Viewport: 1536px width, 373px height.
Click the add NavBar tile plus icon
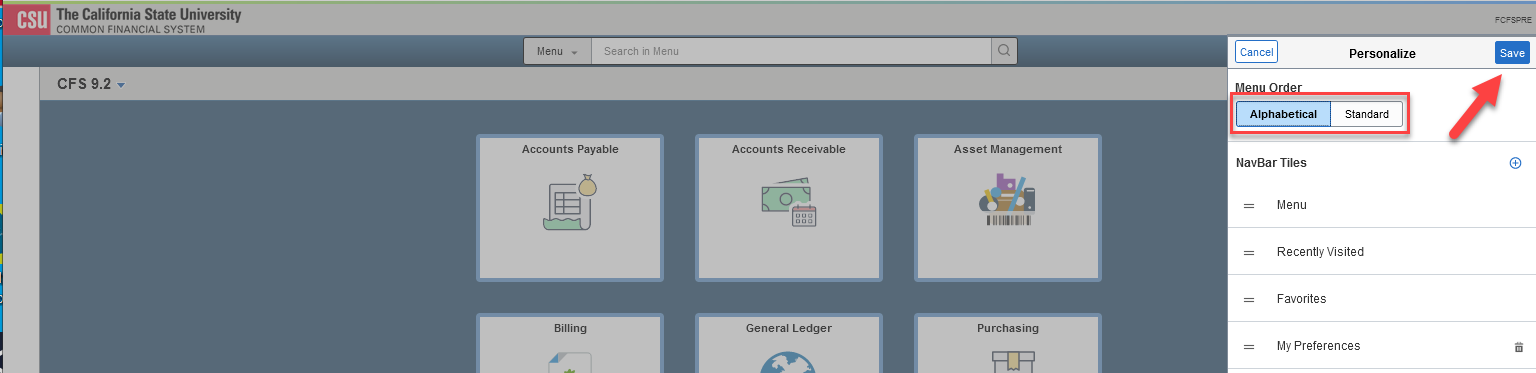tap(1515, 163)
